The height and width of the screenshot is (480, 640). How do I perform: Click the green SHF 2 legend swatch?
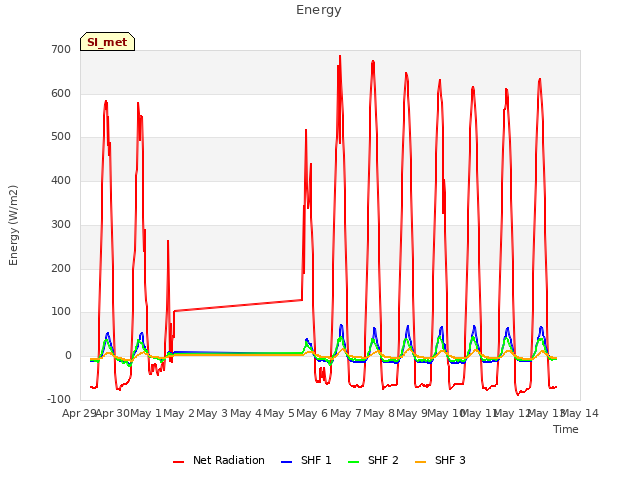tap(353, 462)
